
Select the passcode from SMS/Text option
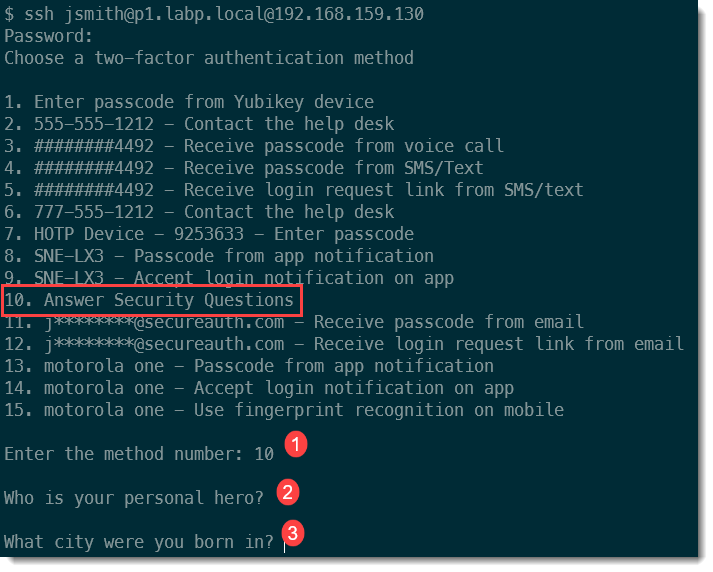[244, 168]
